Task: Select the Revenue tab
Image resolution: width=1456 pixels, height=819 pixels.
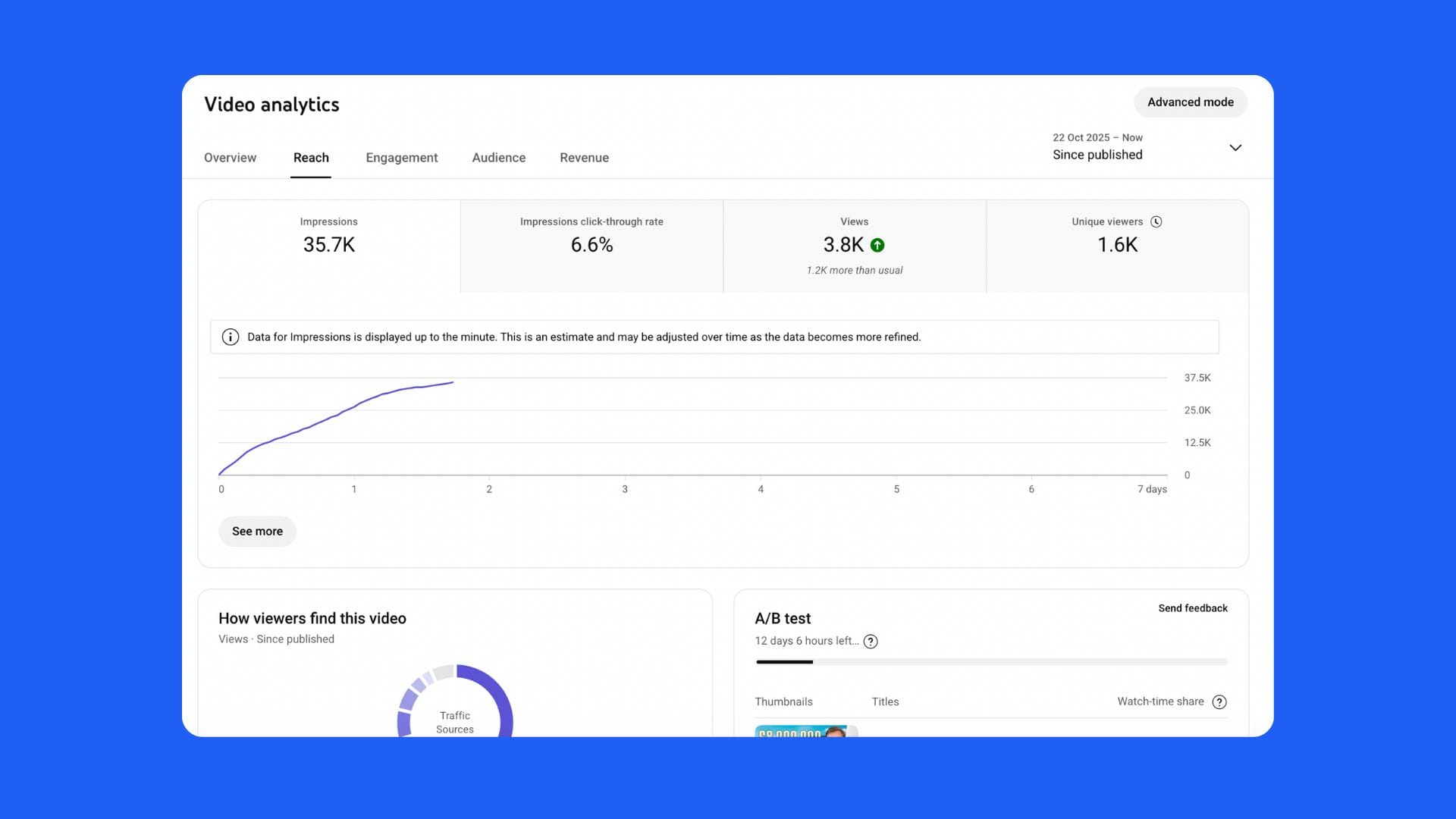Action: (584, 158)
